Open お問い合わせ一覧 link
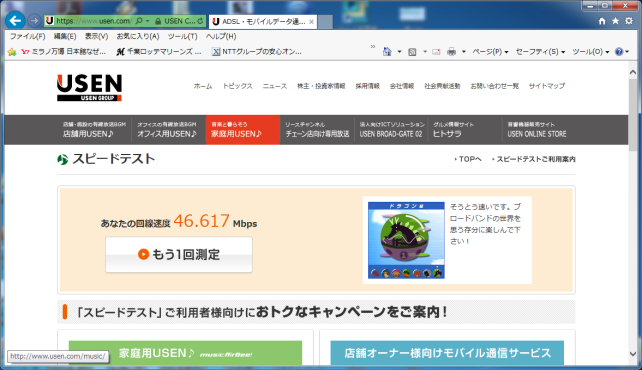Screen dimensions: 642x370 click(495, 86)
